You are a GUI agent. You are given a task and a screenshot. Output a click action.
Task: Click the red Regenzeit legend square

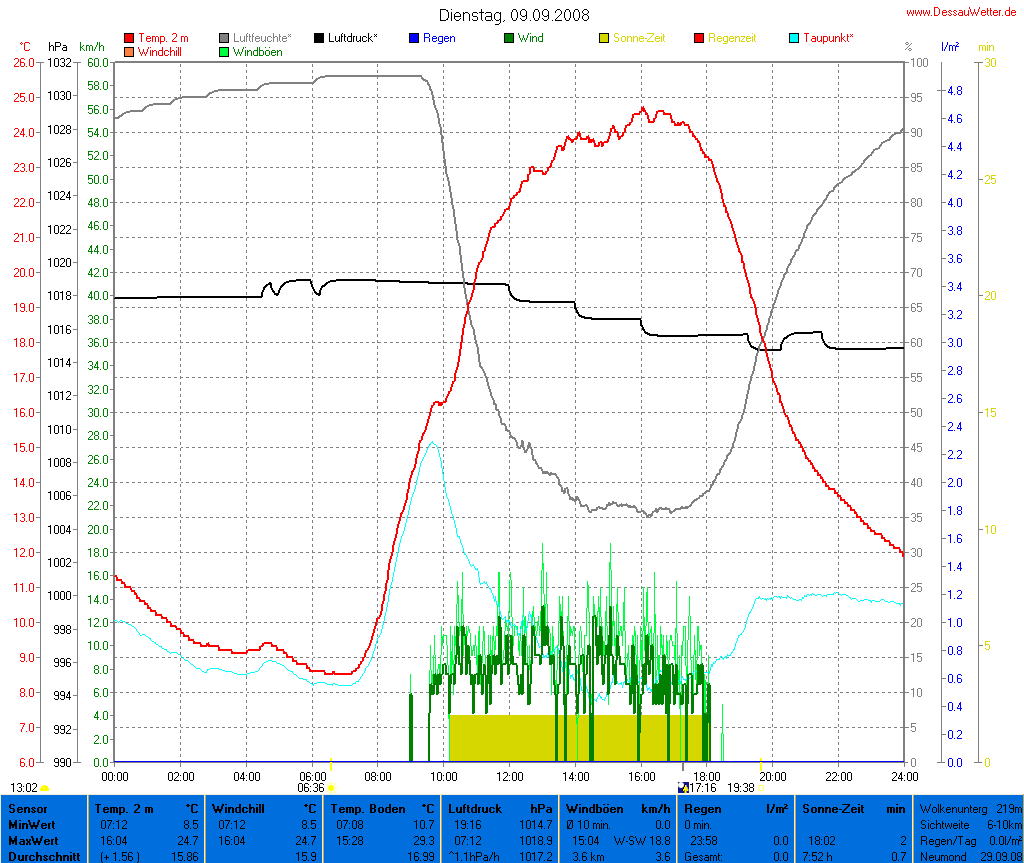click(699, 38)
